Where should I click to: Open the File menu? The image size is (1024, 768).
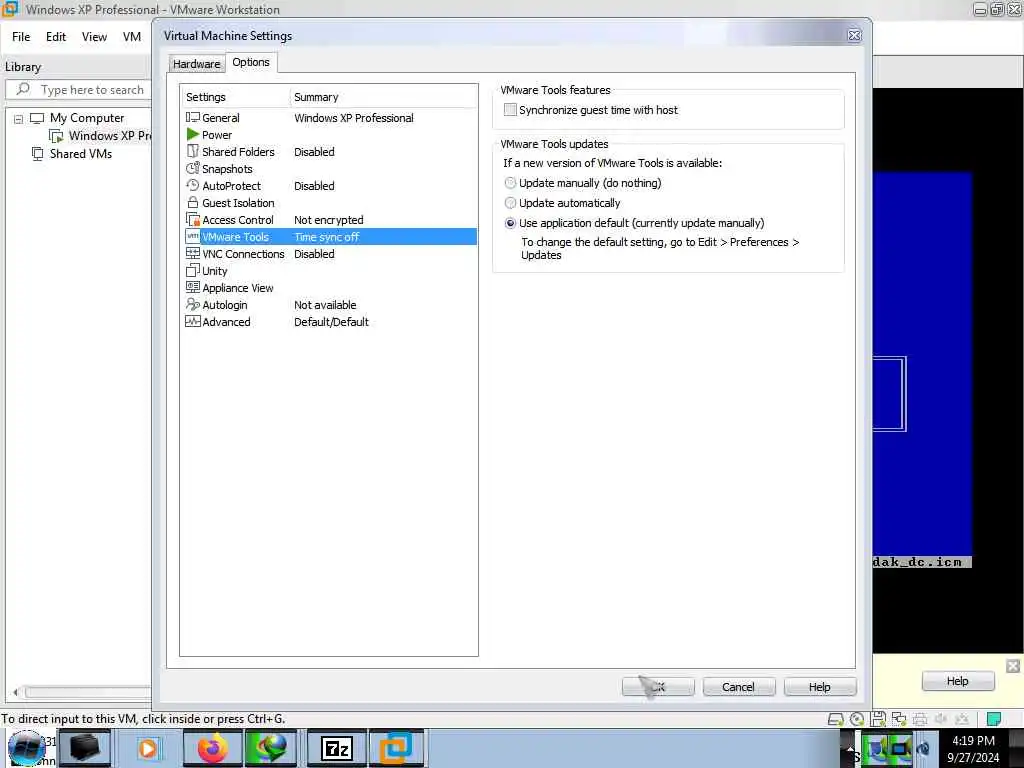(21, 37)
